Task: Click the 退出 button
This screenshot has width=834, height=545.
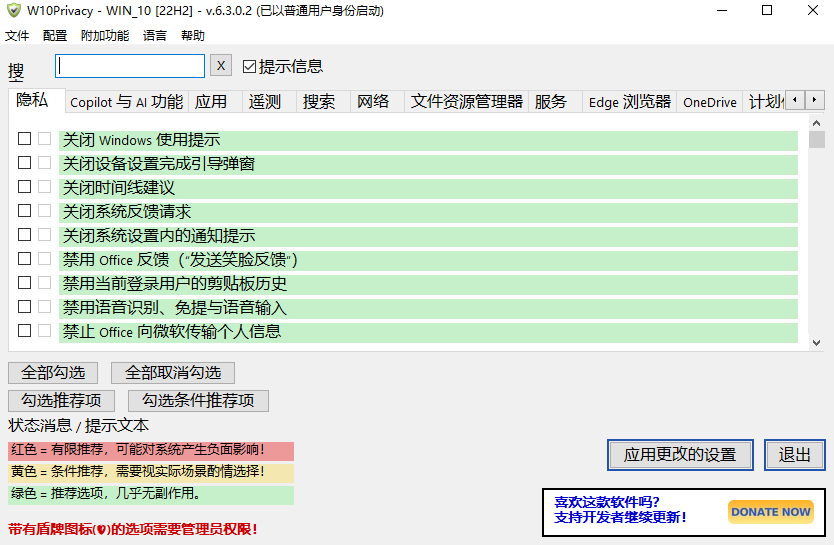Action: 795,455
